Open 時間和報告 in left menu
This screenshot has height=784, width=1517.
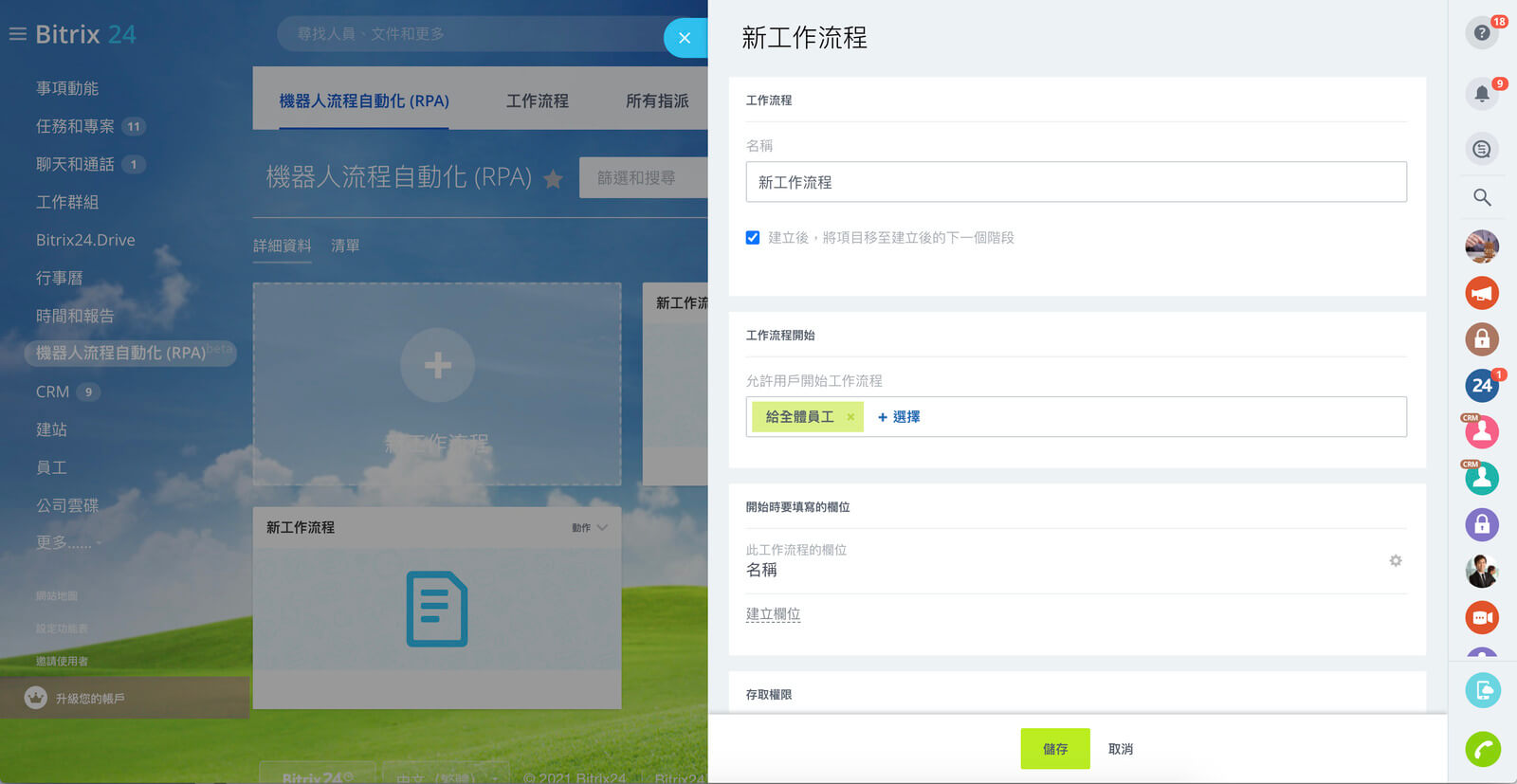[75, 316]
